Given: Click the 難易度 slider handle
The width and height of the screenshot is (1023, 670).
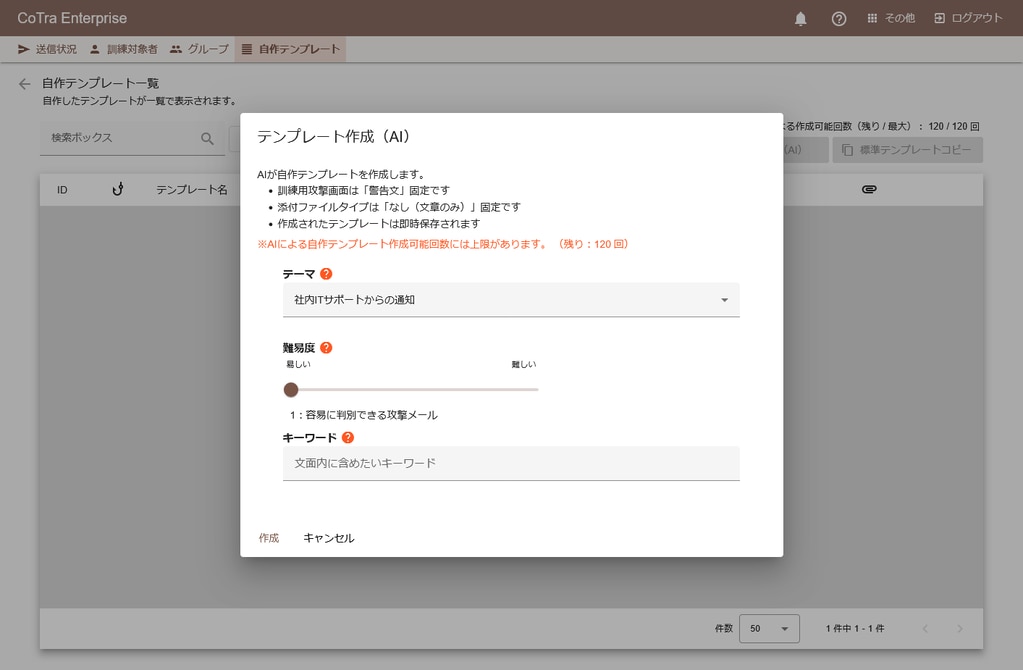Looking at the screenshot, I should 291,389.
